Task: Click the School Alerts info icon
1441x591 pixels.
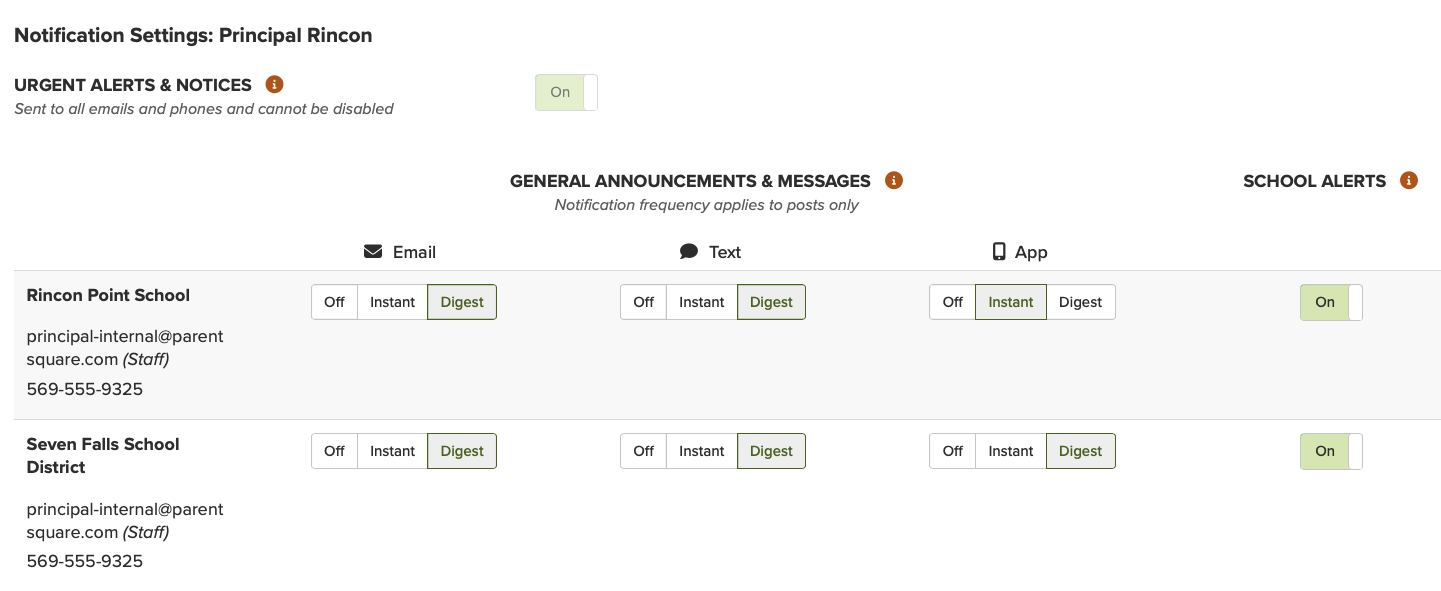Action: tap(1409, 181)
